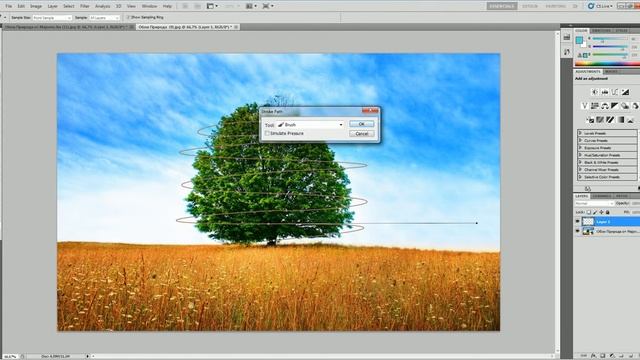This screenshot has width=640, height=360.
Task: Enable the Simulate Pressure checkbox
Action: pos(267,133)
